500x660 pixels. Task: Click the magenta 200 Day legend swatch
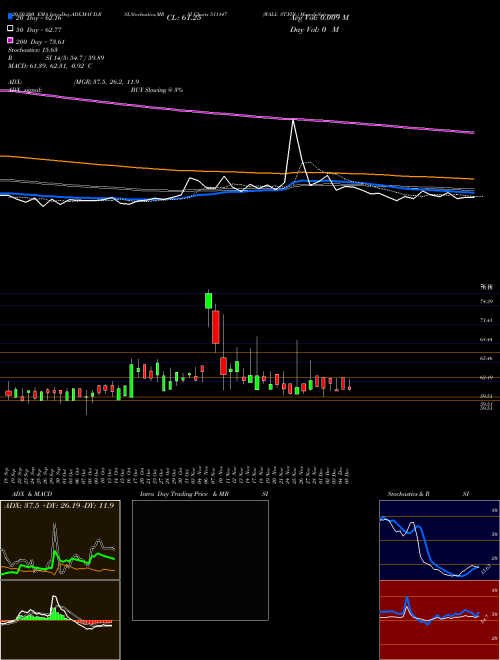click(10, 41)
